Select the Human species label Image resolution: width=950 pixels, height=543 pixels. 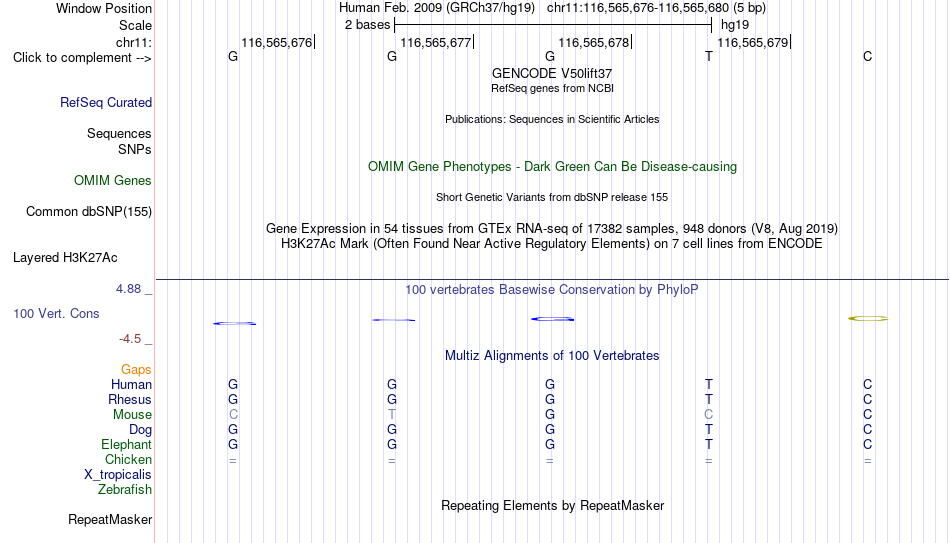click(131, 385)
